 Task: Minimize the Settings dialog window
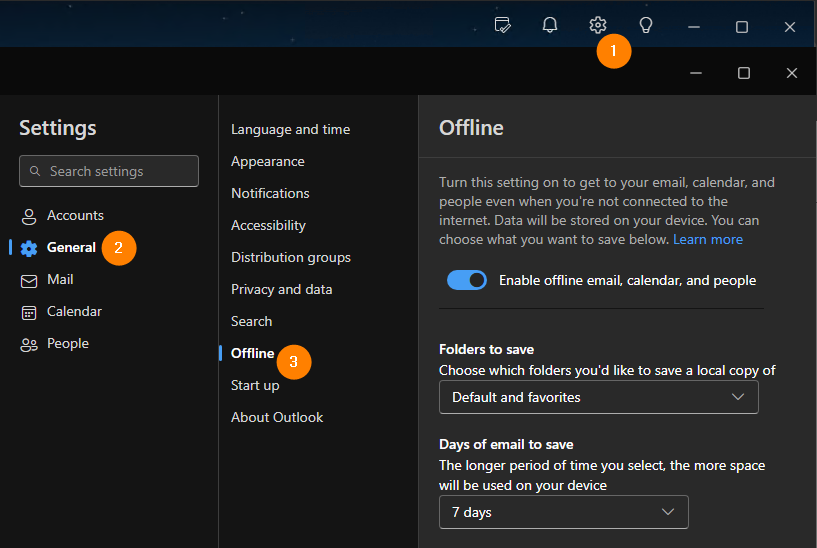pyautogui.click(x=696, y=73)
